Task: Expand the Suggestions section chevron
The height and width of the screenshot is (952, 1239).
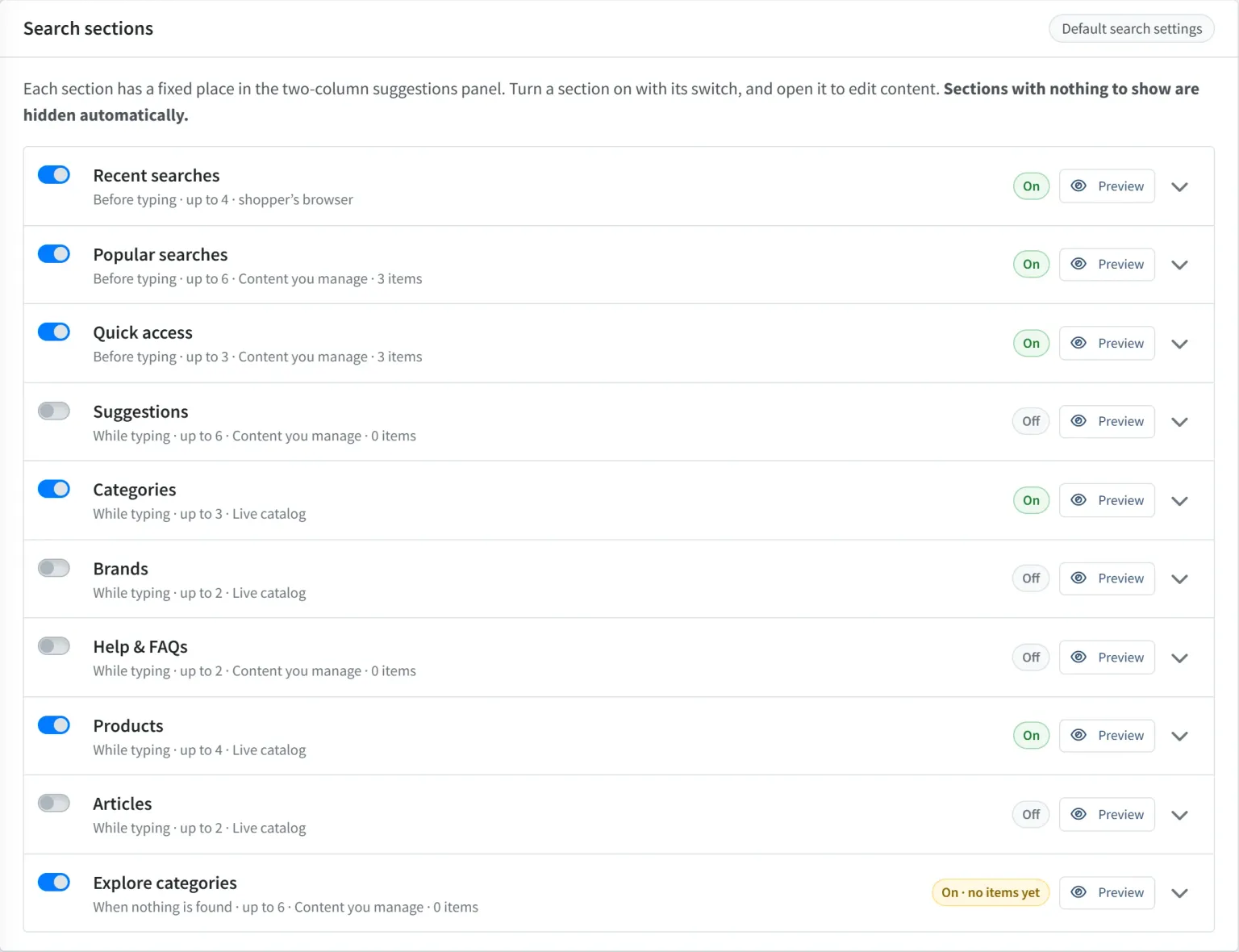Action: (x=1179, y=422)
